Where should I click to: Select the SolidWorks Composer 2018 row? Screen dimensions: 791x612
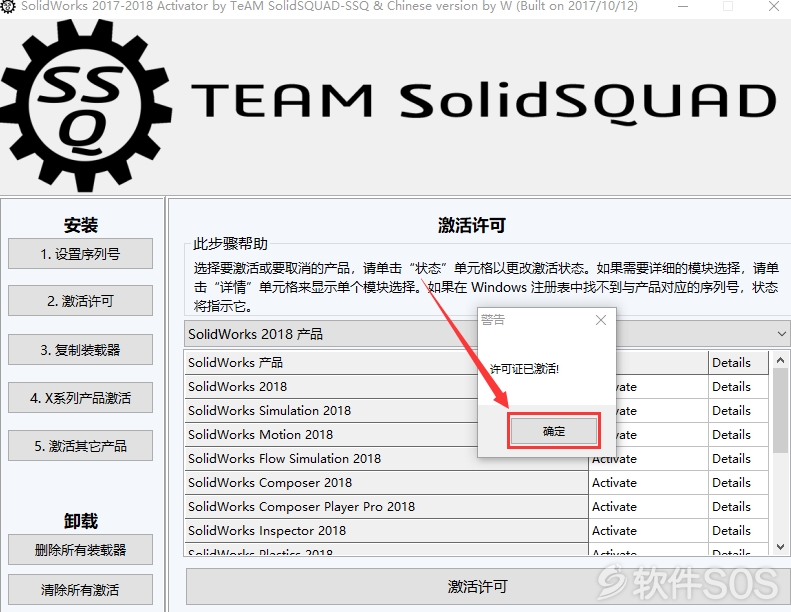(x=386, y=483)
